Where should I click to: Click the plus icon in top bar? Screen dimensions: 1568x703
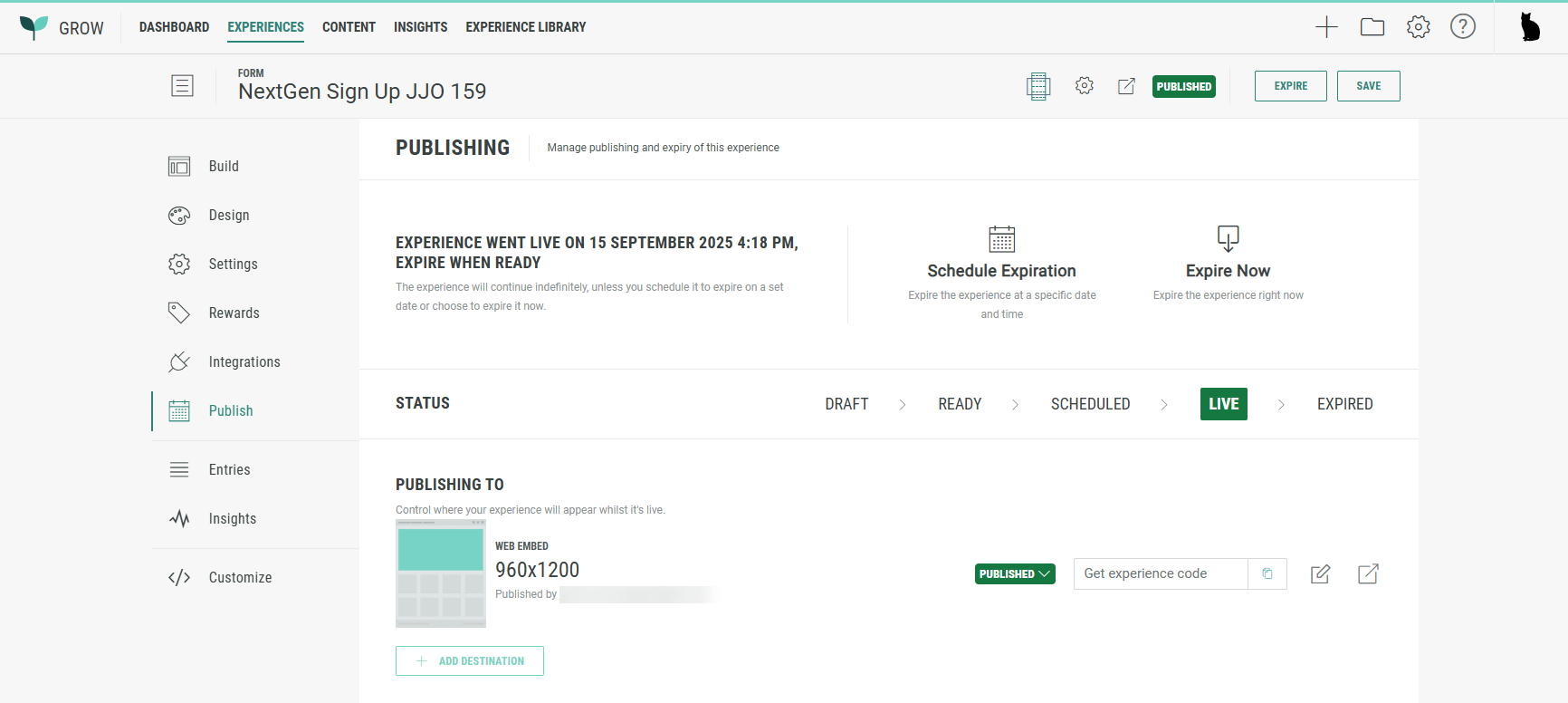click(1326, 27)
